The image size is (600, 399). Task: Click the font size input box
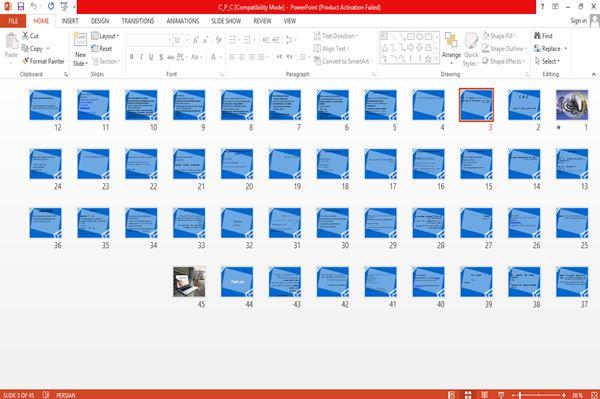(x=181, y=40)
